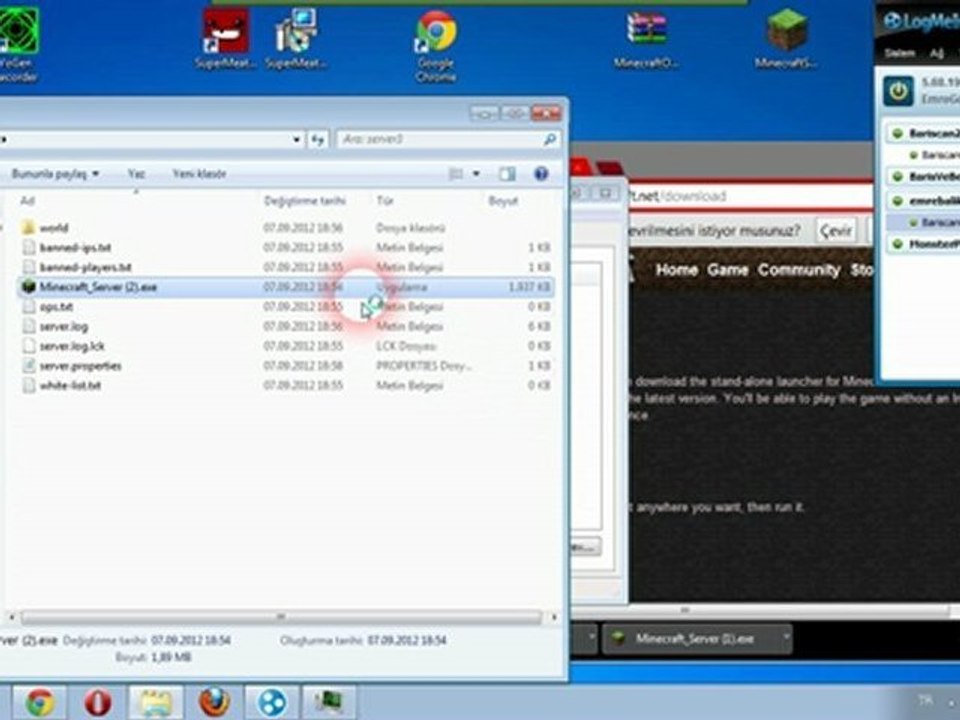Select the 'world' folder
The image size is (960, 720).
[x=285, y=228]
